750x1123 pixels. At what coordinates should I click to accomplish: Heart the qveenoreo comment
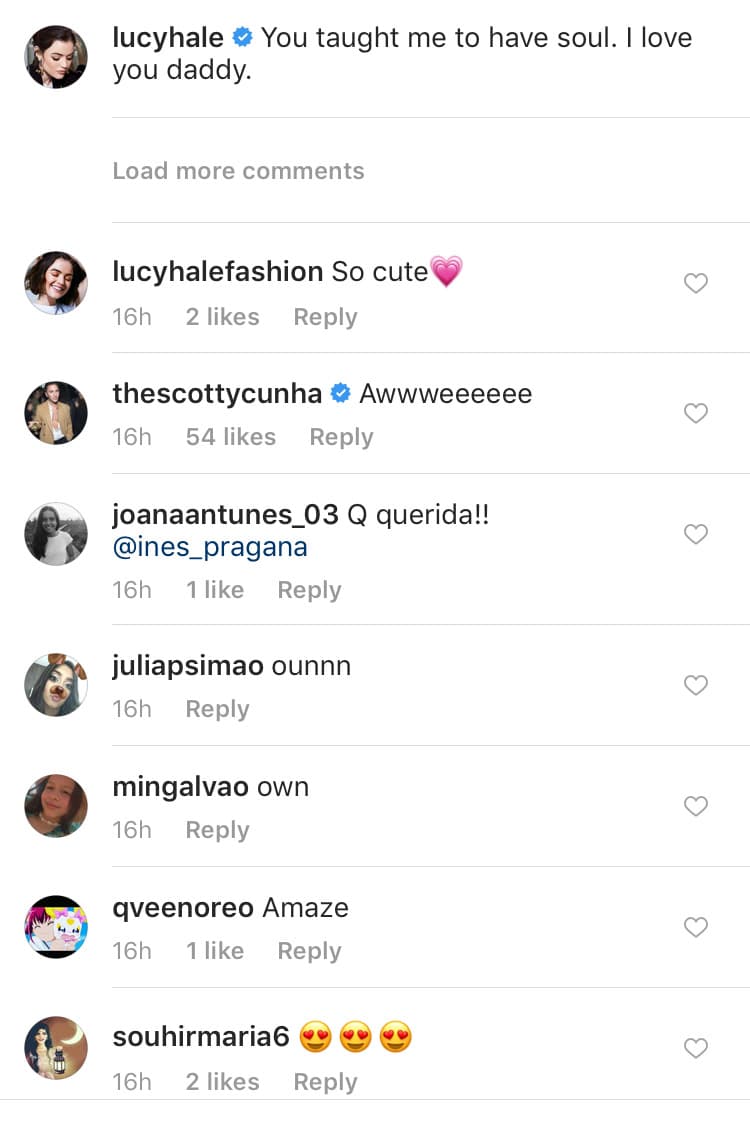pos(696,927)
